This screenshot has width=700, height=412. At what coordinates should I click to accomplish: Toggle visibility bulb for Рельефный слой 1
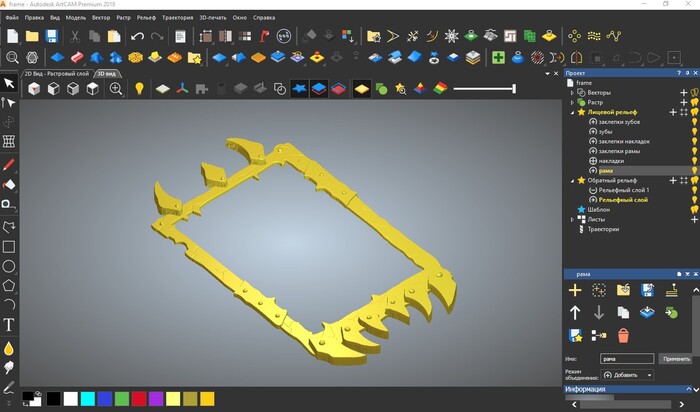pos(694,190)
